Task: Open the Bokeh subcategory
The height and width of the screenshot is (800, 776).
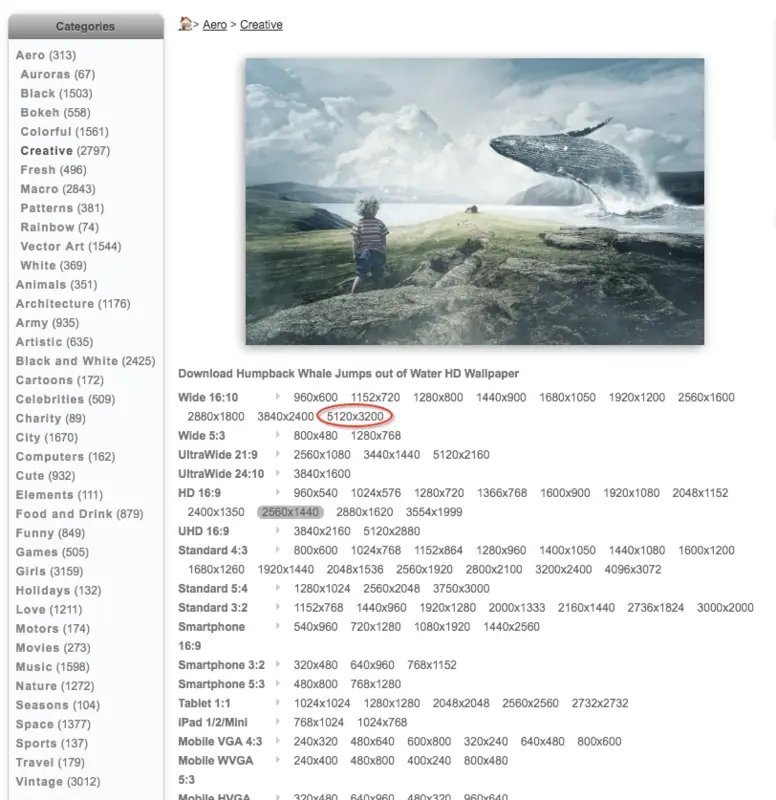Action: 55,112
